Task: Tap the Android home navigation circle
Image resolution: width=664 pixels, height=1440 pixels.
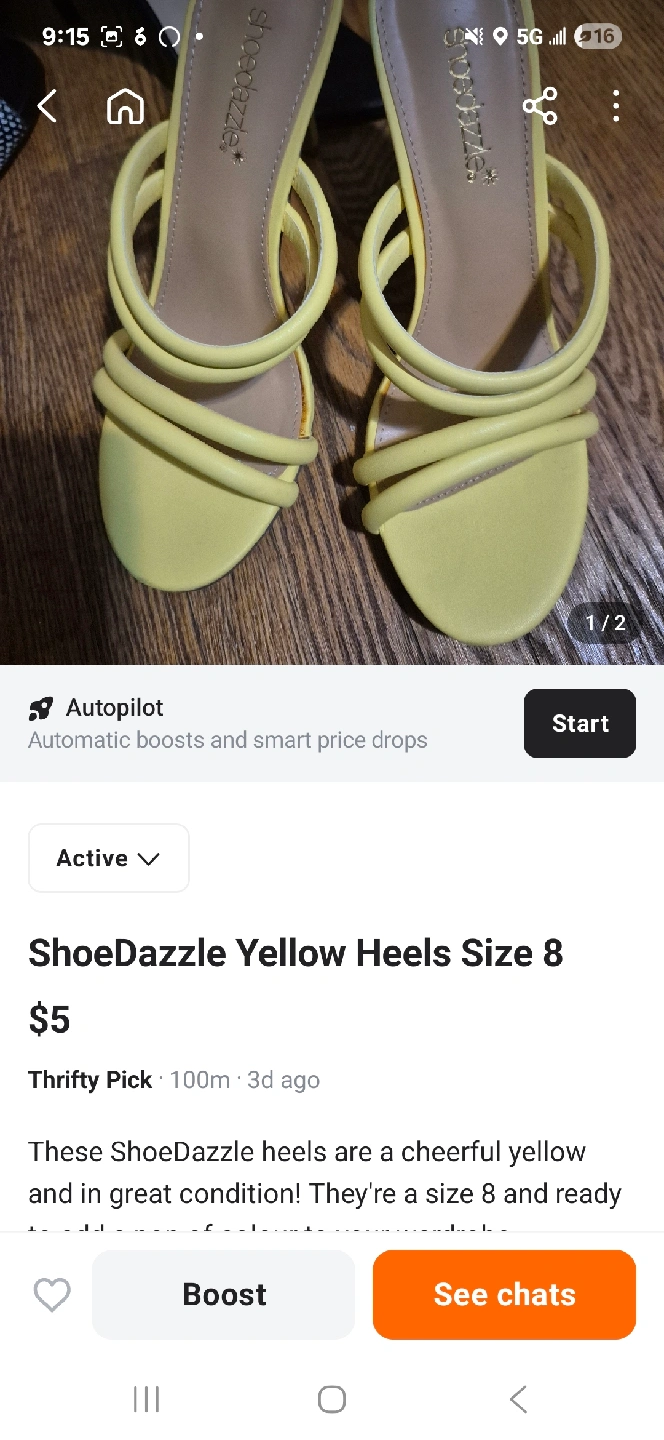Action: pos(332,1399)
